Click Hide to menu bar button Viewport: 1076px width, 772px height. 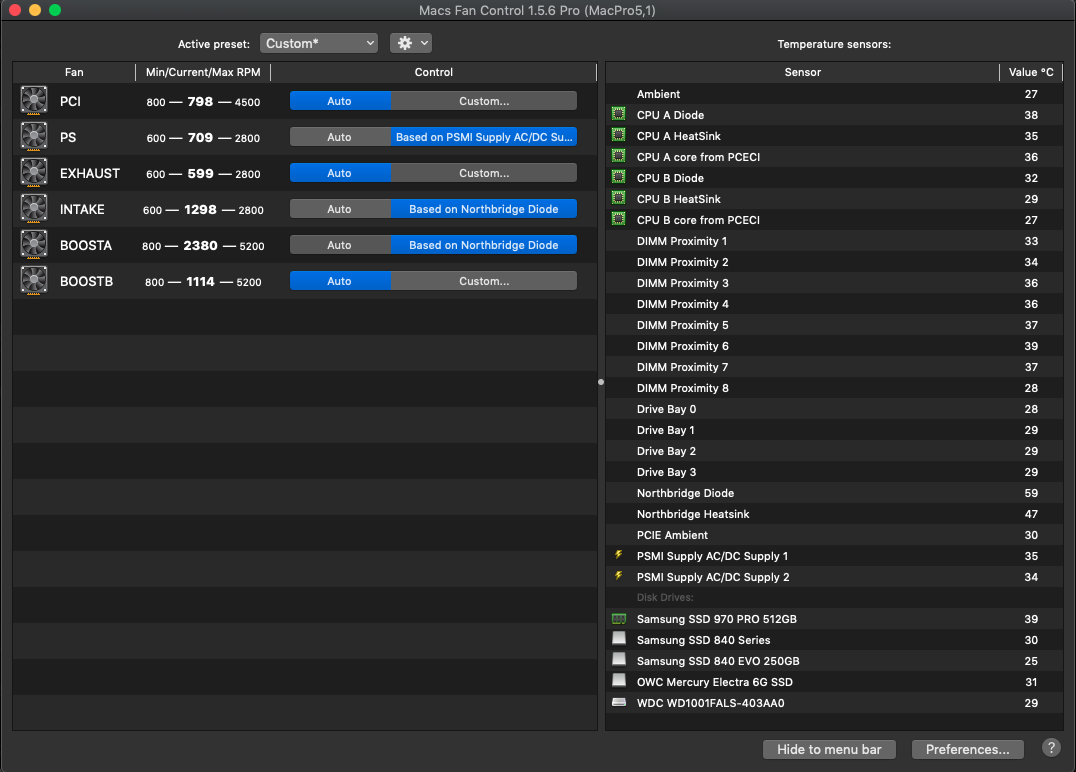[829, 749]
